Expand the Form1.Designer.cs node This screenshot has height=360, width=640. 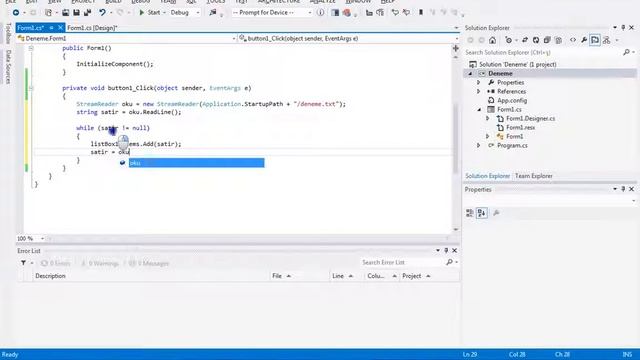[488, 118]
